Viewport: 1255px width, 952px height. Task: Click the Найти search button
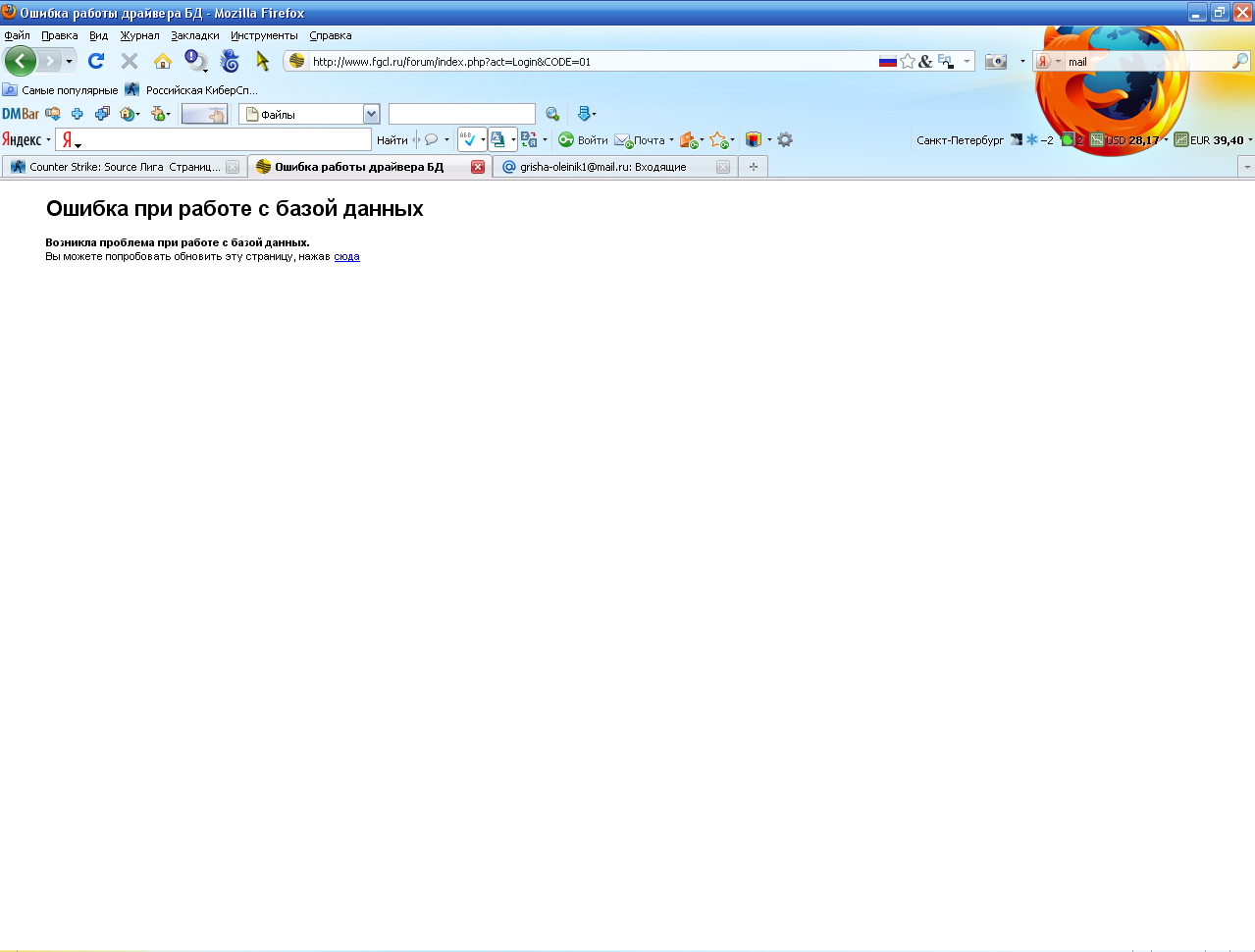click(x=392, y=140)
